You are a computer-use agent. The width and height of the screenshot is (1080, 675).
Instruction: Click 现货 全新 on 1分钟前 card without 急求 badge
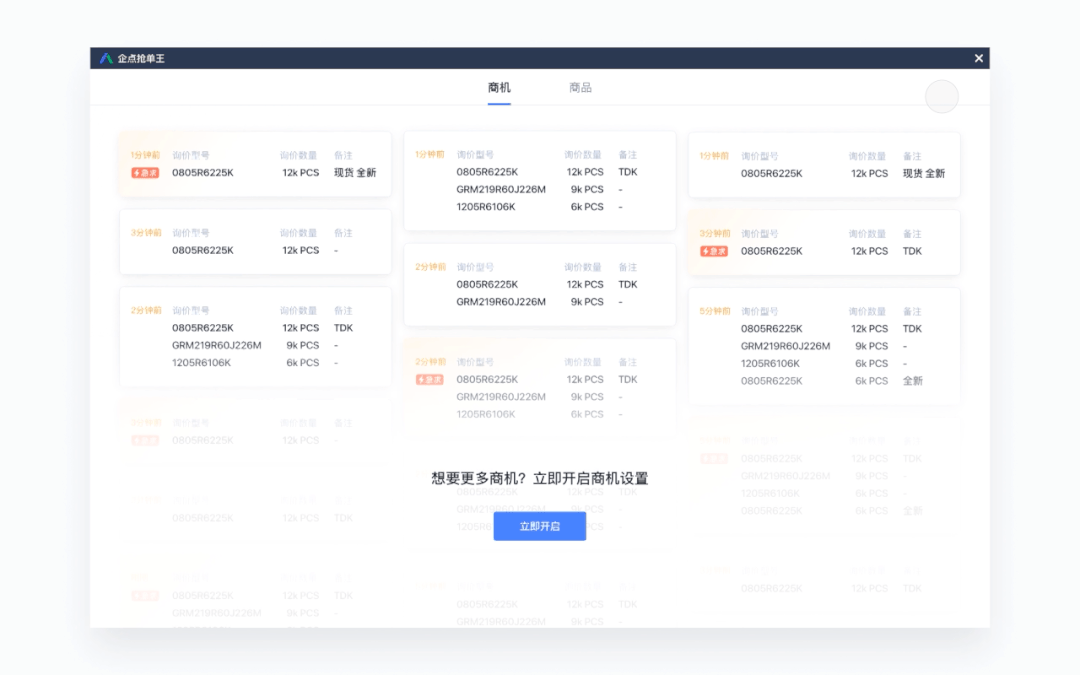click(924, 174)
